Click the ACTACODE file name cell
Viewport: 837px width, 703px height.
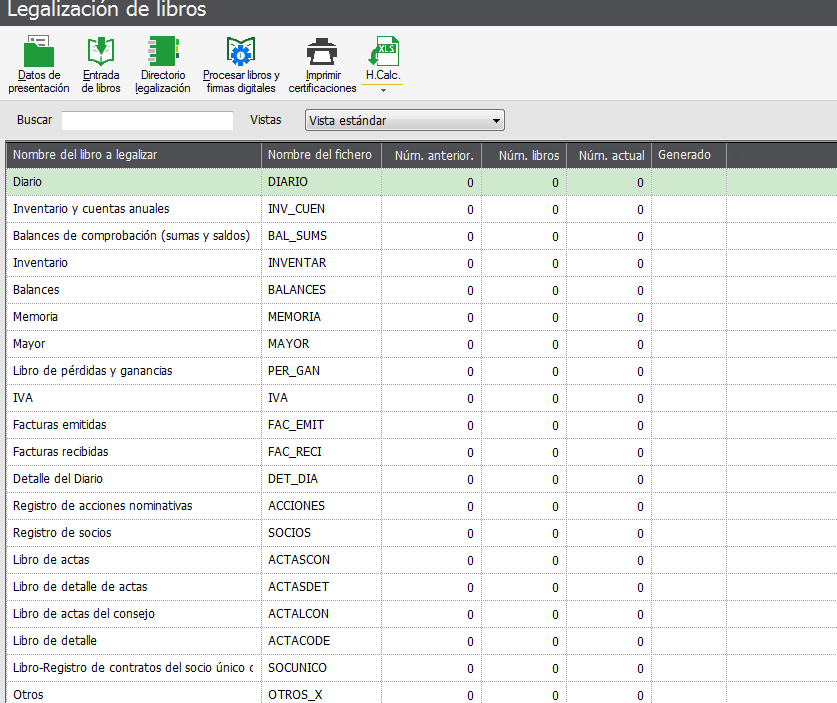(x=321, y=641)
